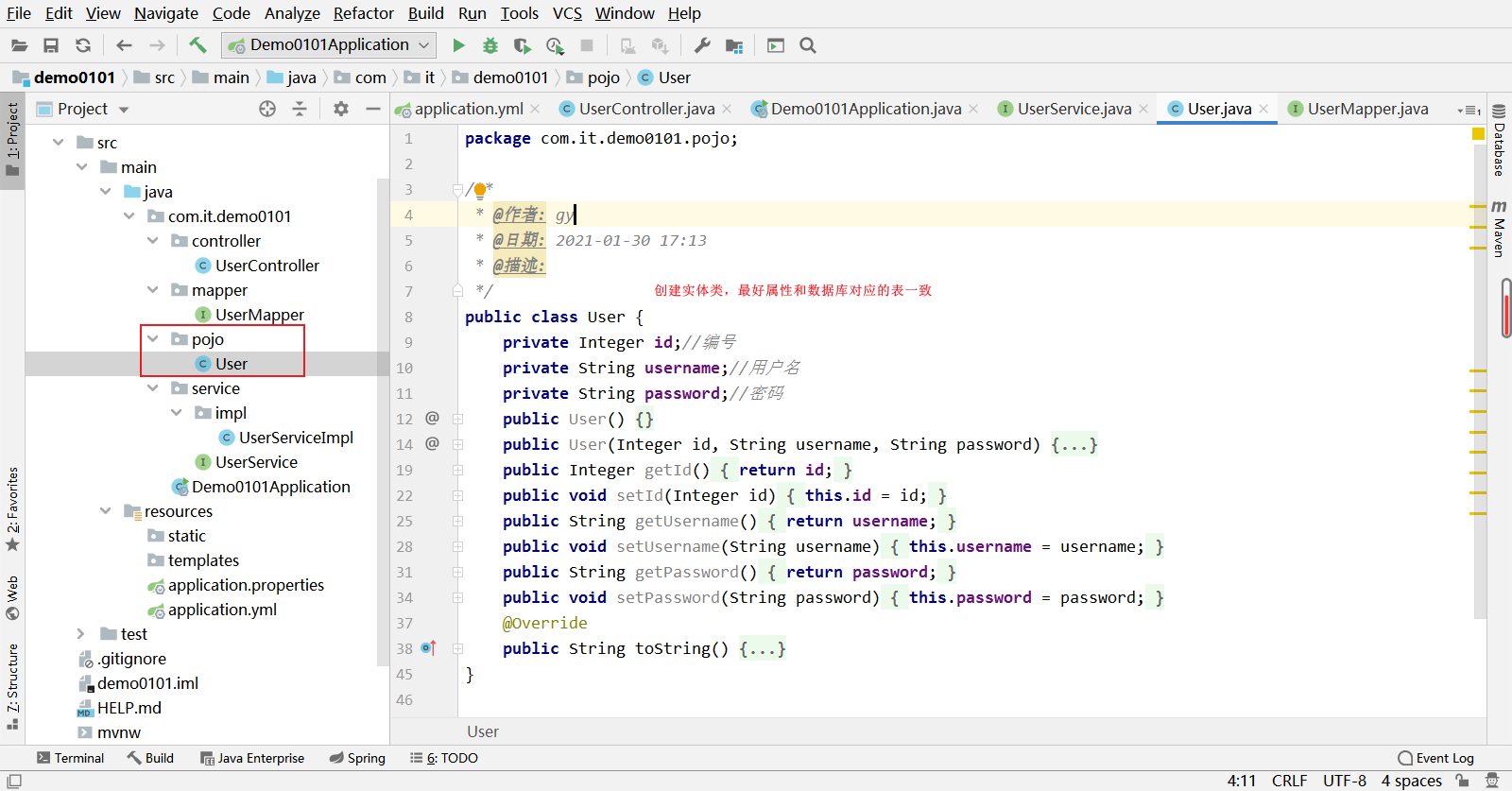Open the run configuration dropdown Demo0101Application

coord(329,44)
